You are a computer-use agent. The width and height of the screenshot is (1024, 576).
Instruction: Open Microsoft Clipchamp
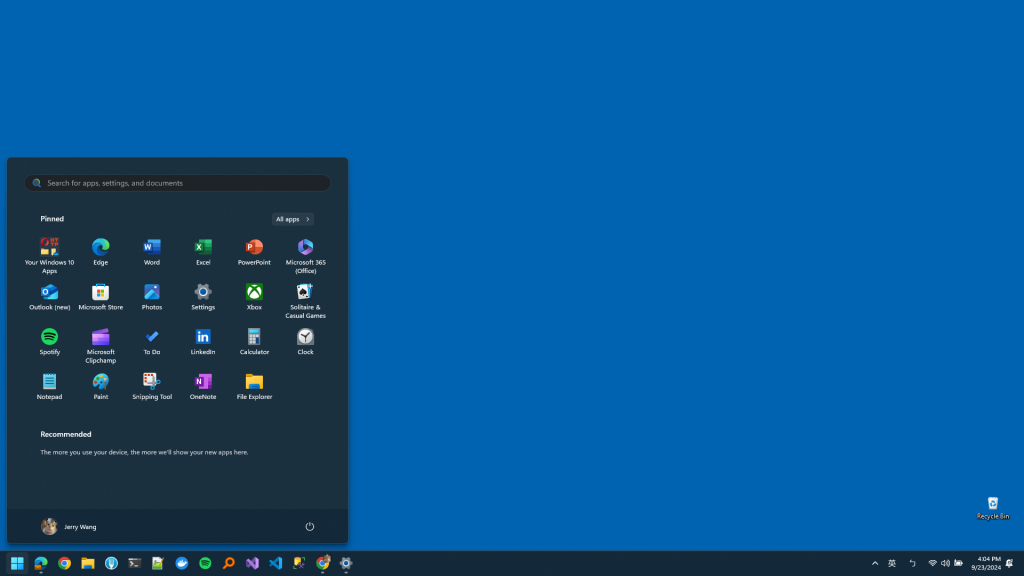click(x=101, y=345)
